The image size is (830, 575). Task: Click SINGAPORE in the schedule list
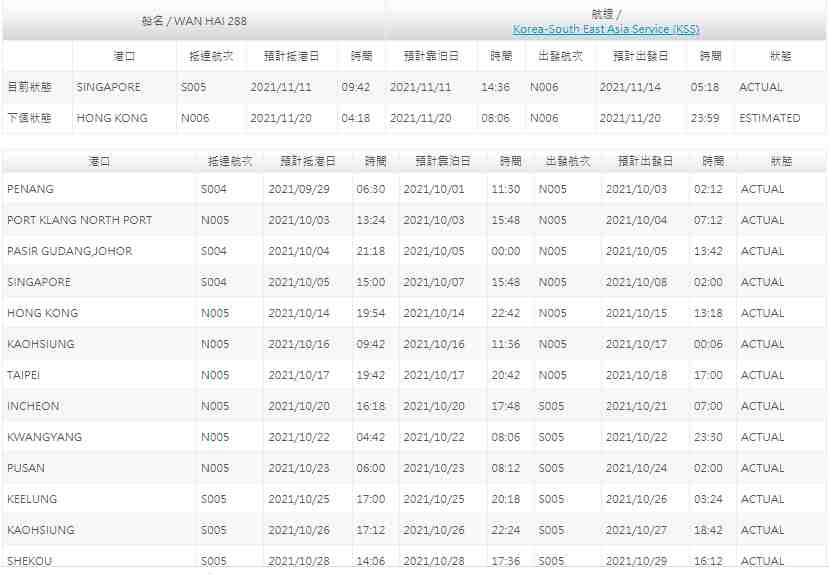(39, 282)
